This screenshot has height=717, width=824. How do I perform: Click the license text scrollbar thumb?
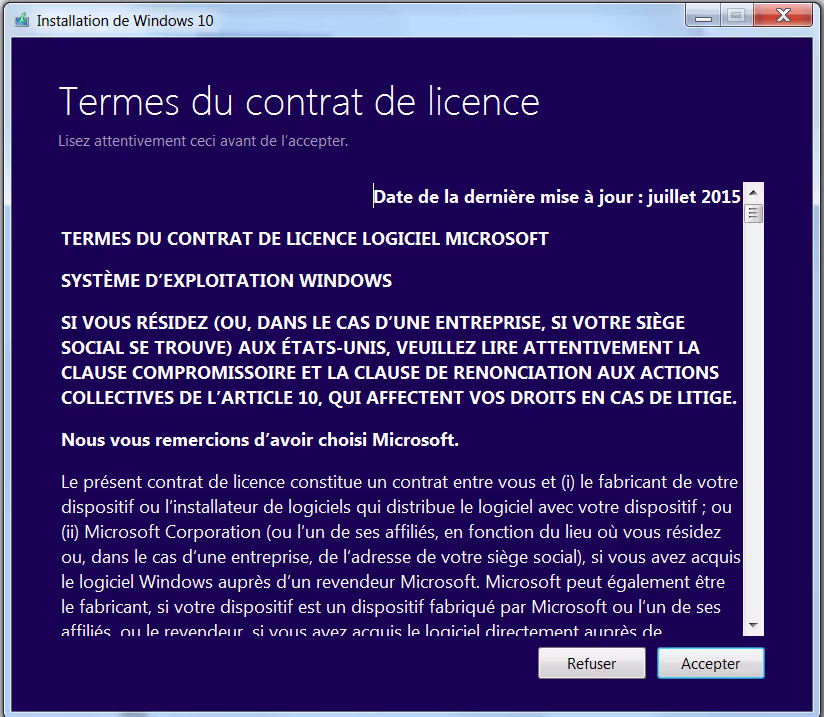click(x=754, y=213)
